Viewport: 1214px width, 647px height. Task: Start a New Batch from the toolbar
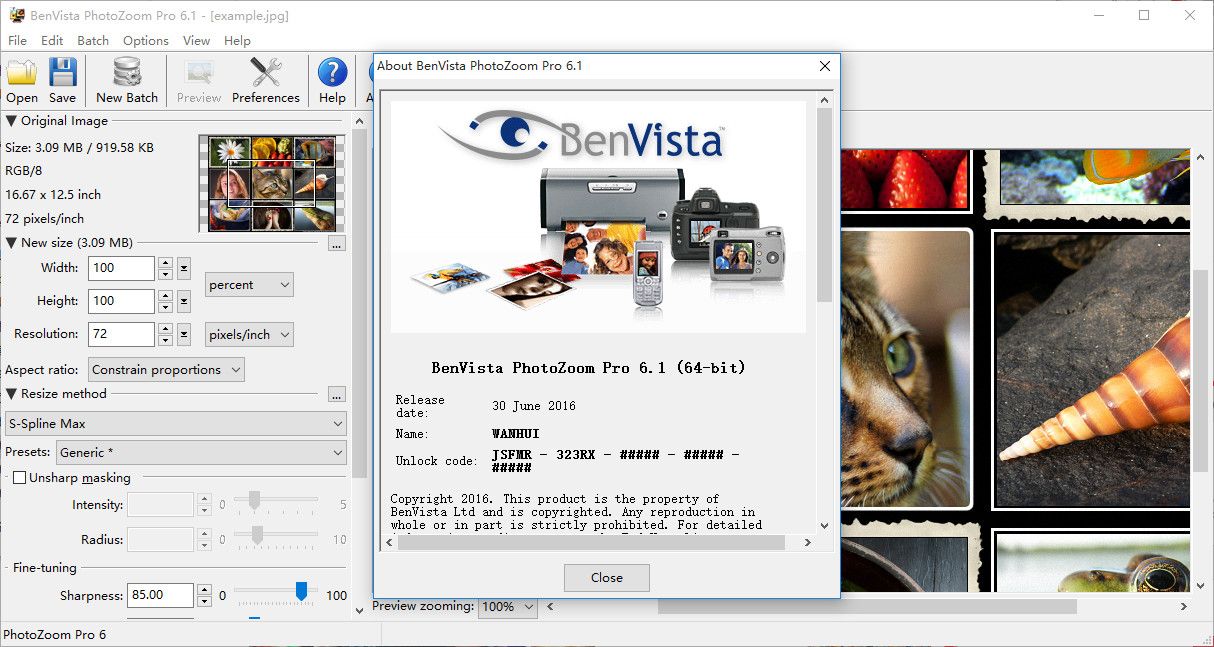tap(127, 81)
